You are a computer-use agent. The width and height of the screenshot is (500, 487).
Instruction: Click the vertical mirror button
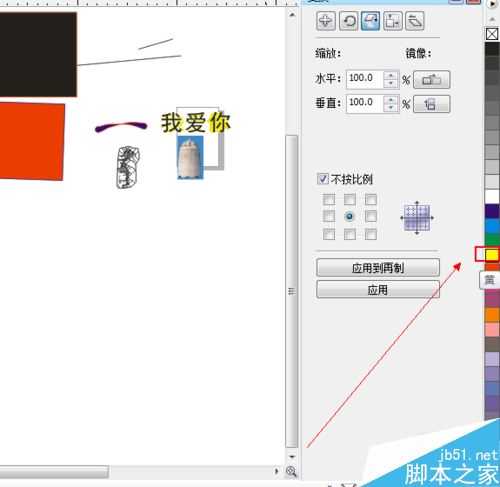coord(432,104)
